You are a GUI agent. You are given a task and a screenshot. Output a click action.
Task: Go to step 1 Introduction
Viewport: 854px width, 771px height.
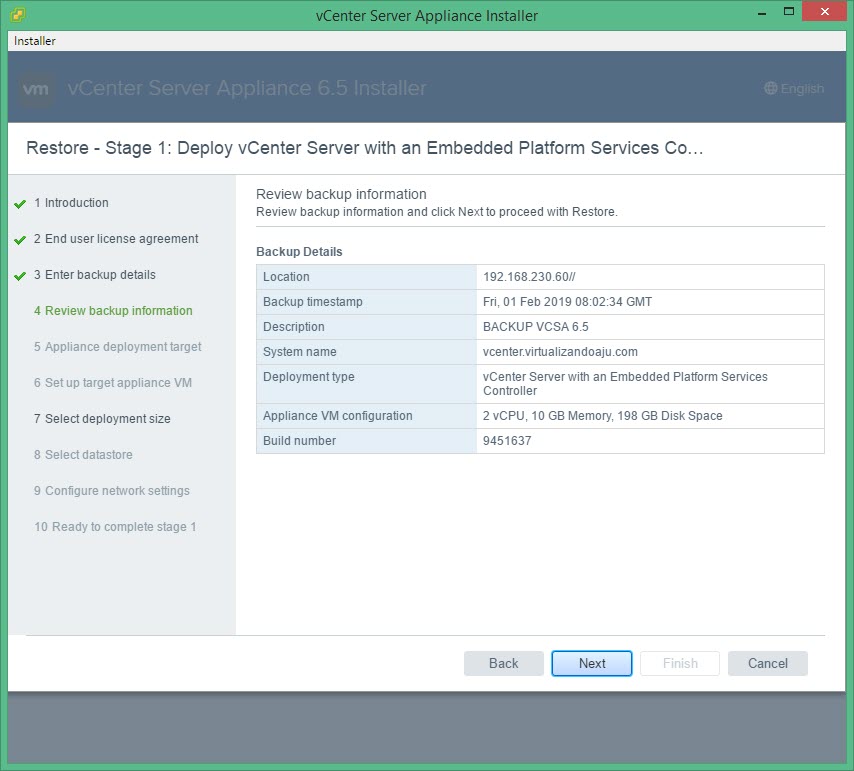click(76, 203)
